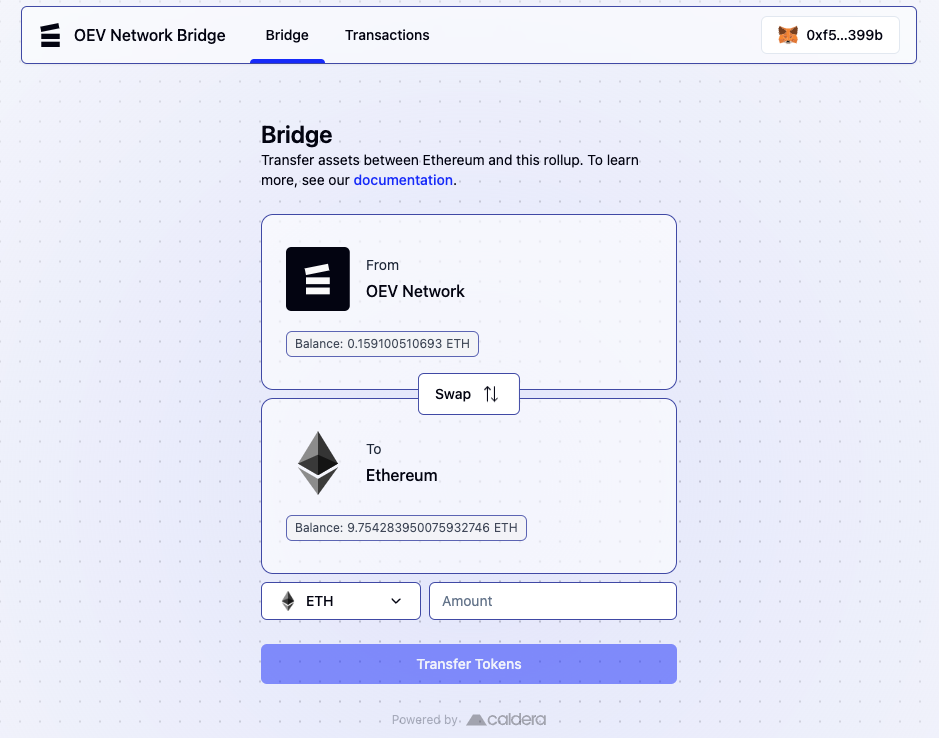939x738 pixels.
Task: Click the Transfer Tokens button
Action: 468,663
